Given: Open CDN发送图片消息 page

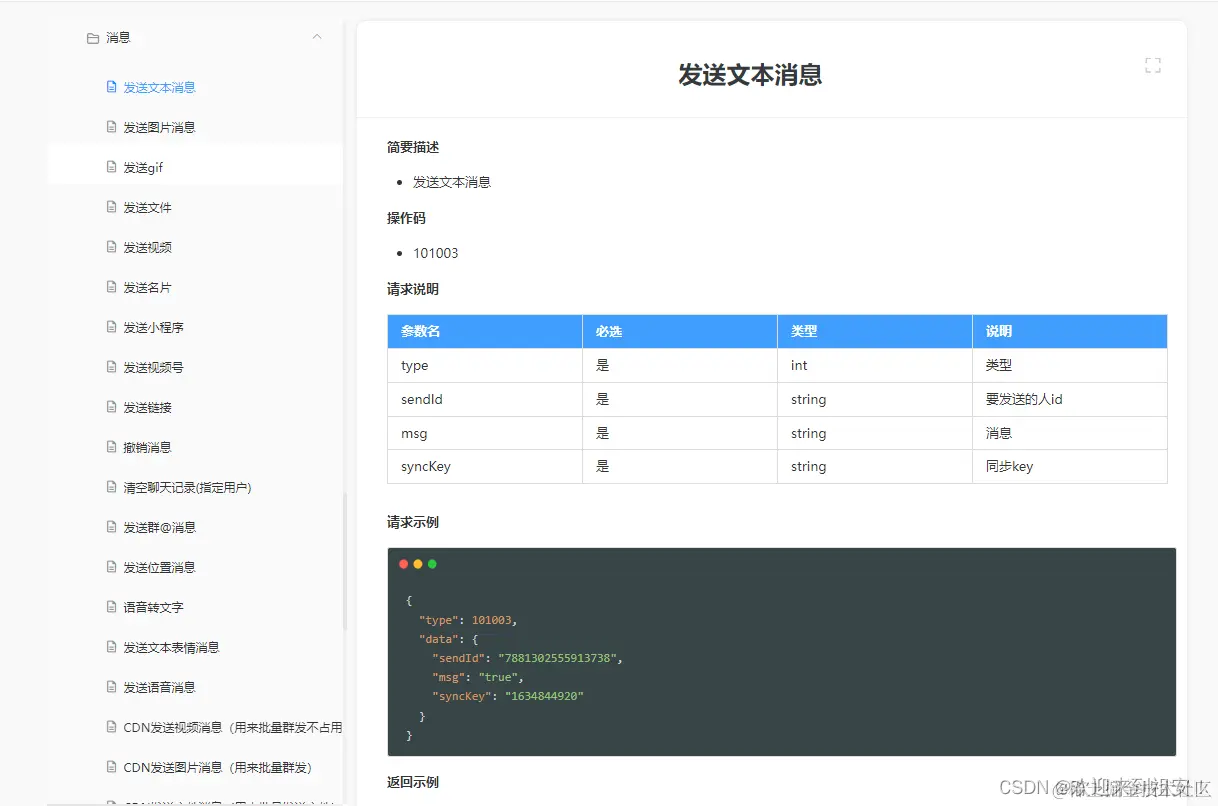Looking at the screenshot, I should [x=218, y=767].
